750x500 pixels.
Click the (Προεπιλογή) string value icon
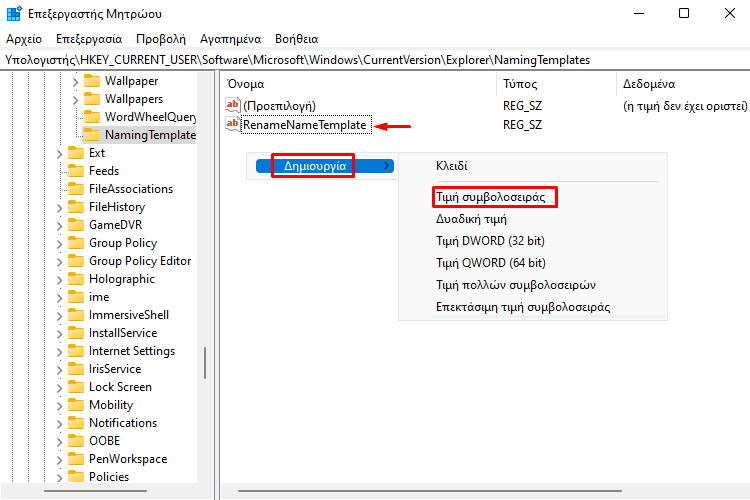[232, 105]
